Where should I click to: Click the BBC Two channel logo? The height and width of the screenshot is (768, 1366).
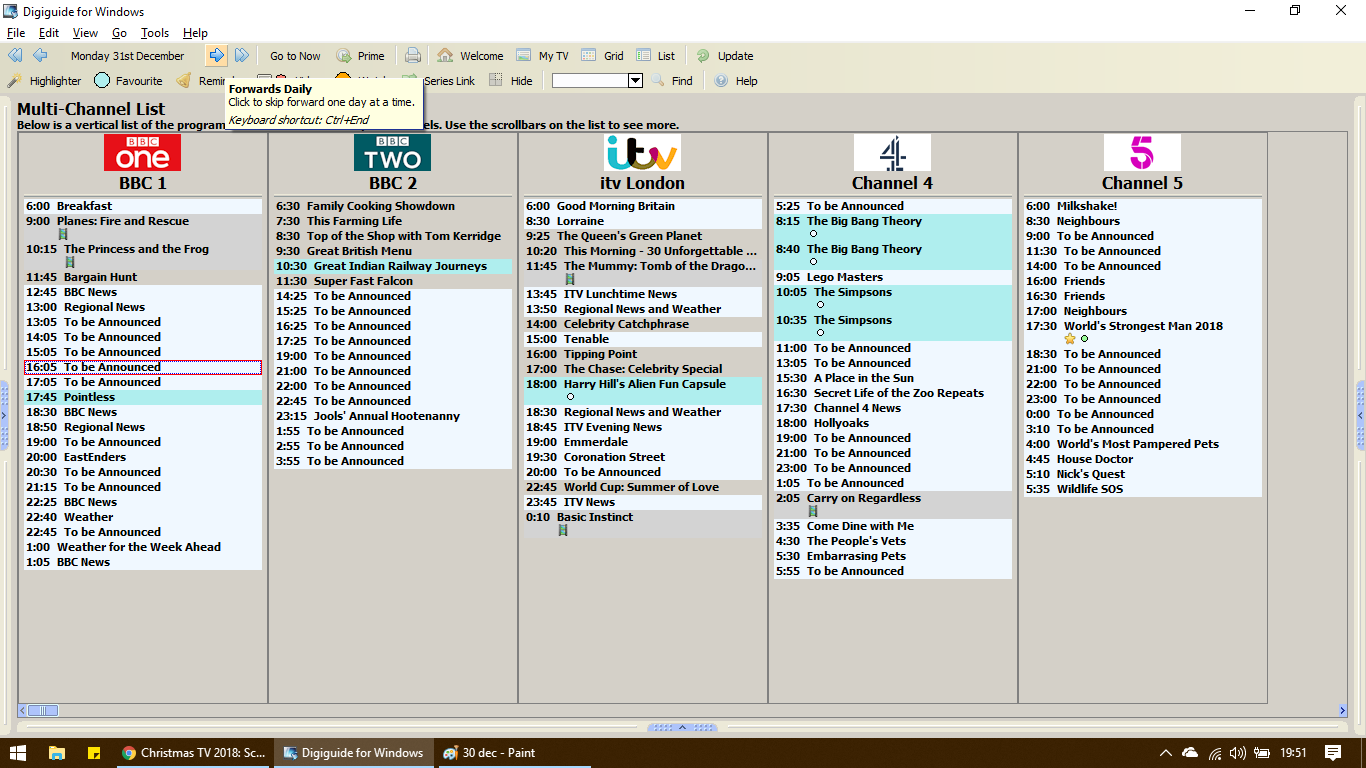tap(392, 153)
